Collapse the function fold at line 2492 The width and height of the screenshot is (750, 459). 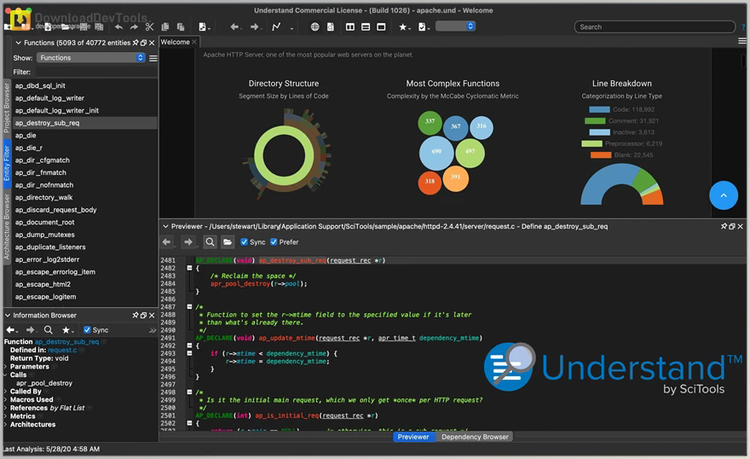pos(189,345)
